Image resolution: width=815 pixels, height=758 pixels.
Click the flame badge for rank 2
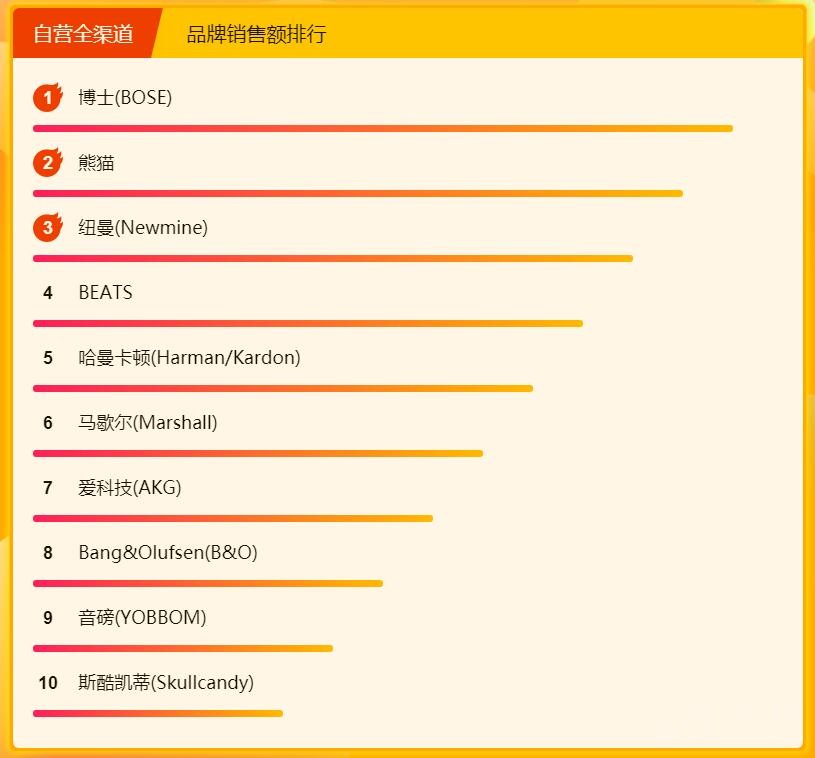point(47,163)
